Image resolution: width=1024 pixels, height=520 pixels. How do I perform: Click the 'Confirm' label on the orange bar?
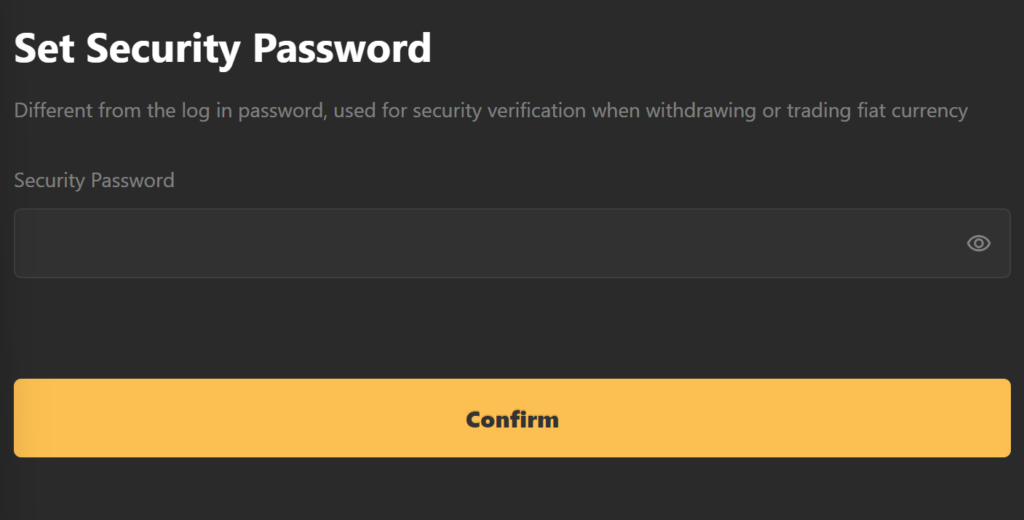(x=512, y=419)
